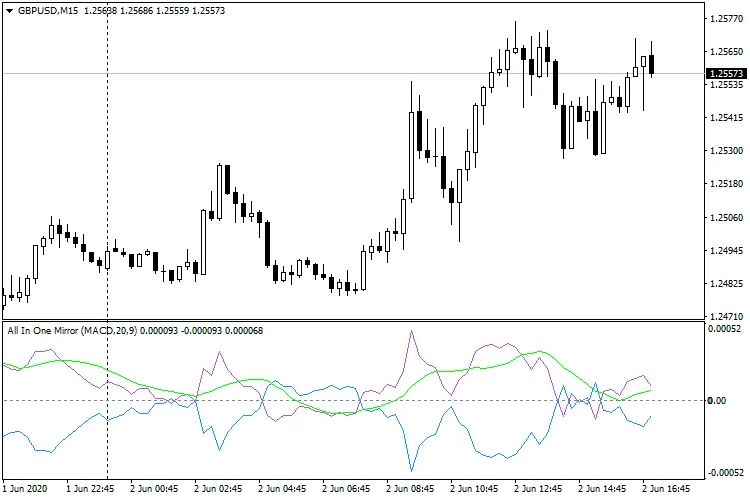Click the time label 2 Jun 06:45

[x=346, y=489]
